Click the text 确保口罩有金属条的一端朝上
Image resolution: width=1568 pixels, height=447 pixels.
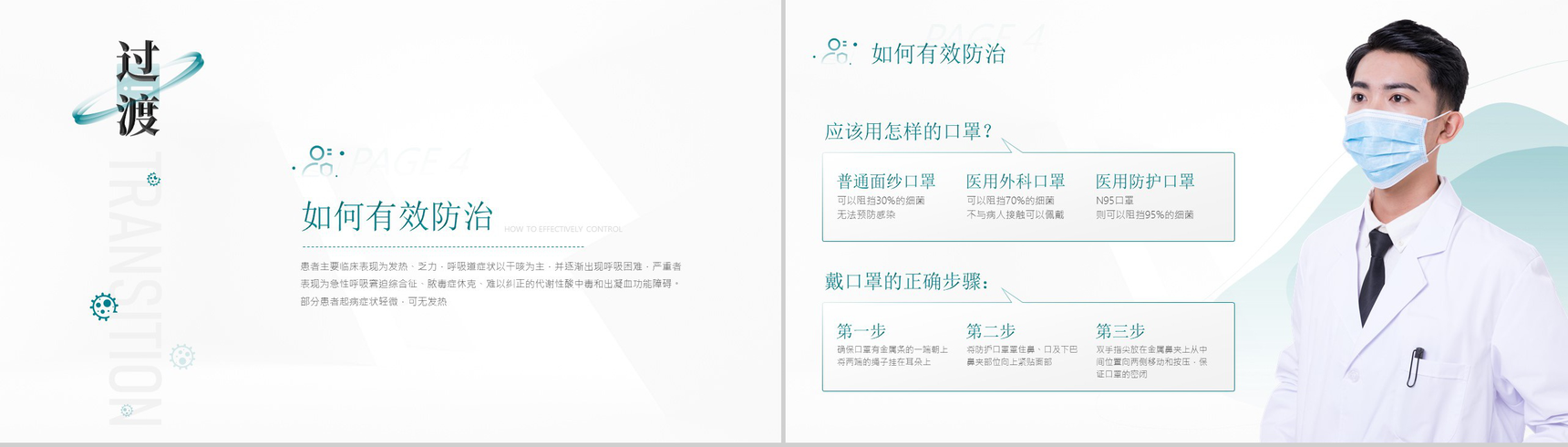tap(892, 349)
